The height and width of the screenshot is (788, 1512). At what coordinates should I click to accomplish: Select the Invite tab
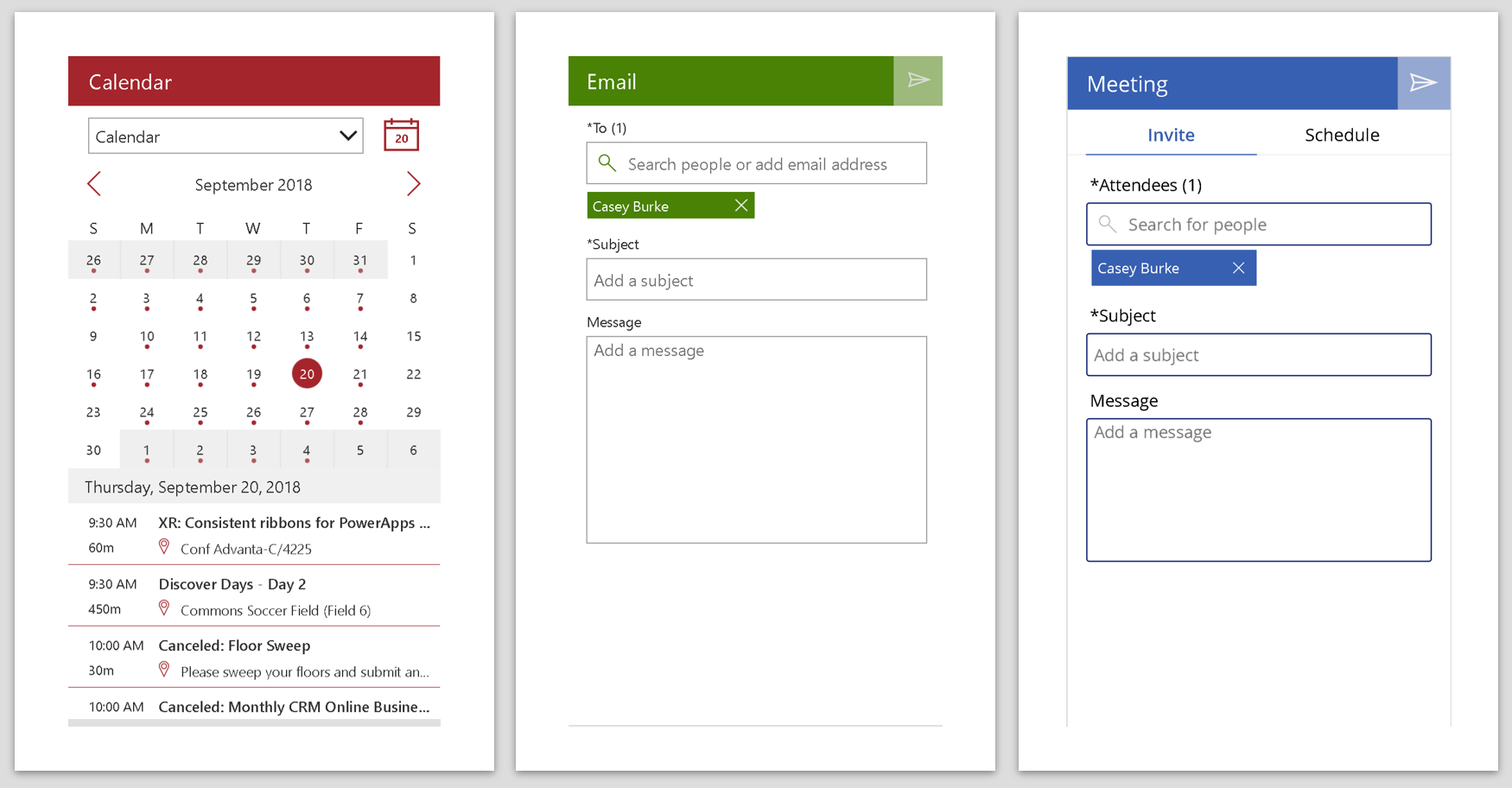pos(1171,135)
